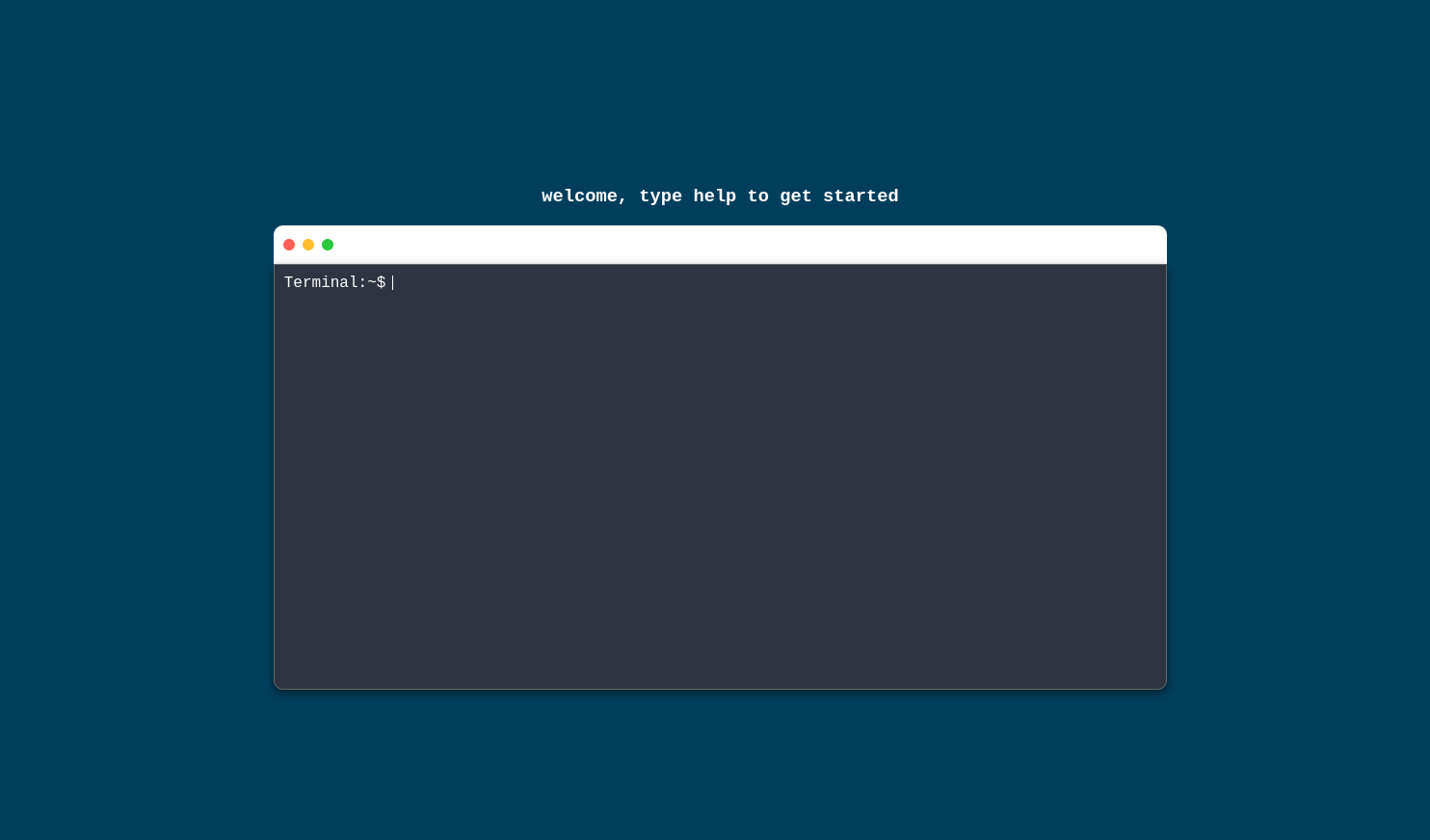Click the dollar sign in the prompt
Screen dimensions: 1430x840
pyautogui.click(x=382, y=282)
